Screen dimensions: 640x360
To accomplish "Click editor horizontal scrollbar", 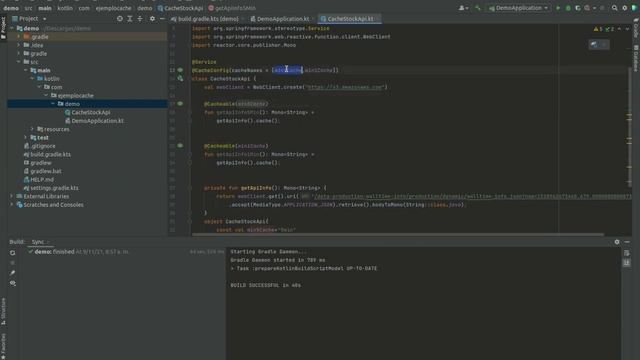I will (398, 235).
